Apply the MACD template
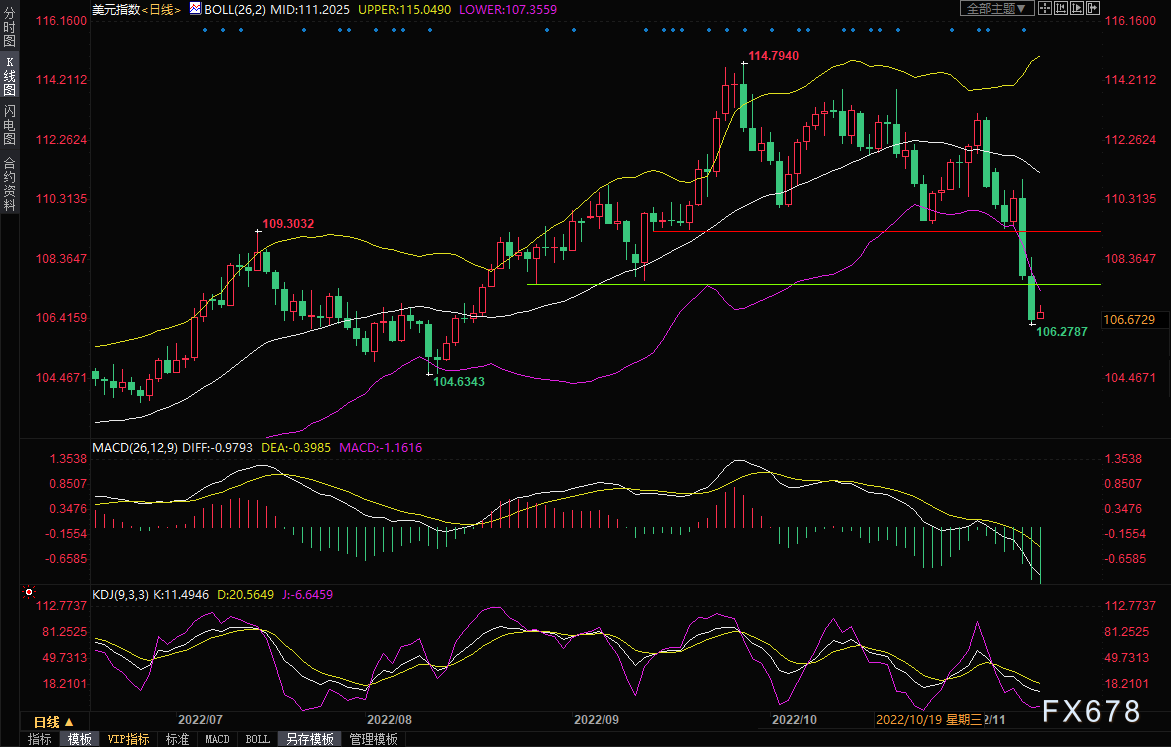 [x=217, y=739]
